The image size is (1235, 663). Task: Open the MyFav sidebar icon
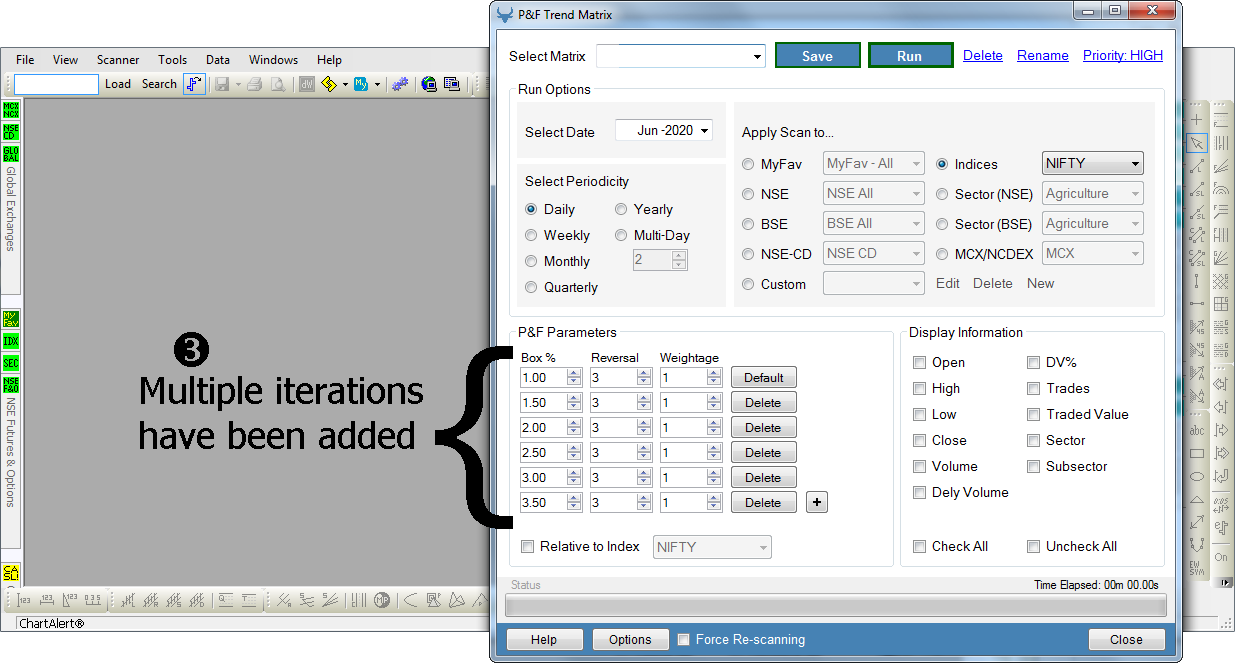11,319
